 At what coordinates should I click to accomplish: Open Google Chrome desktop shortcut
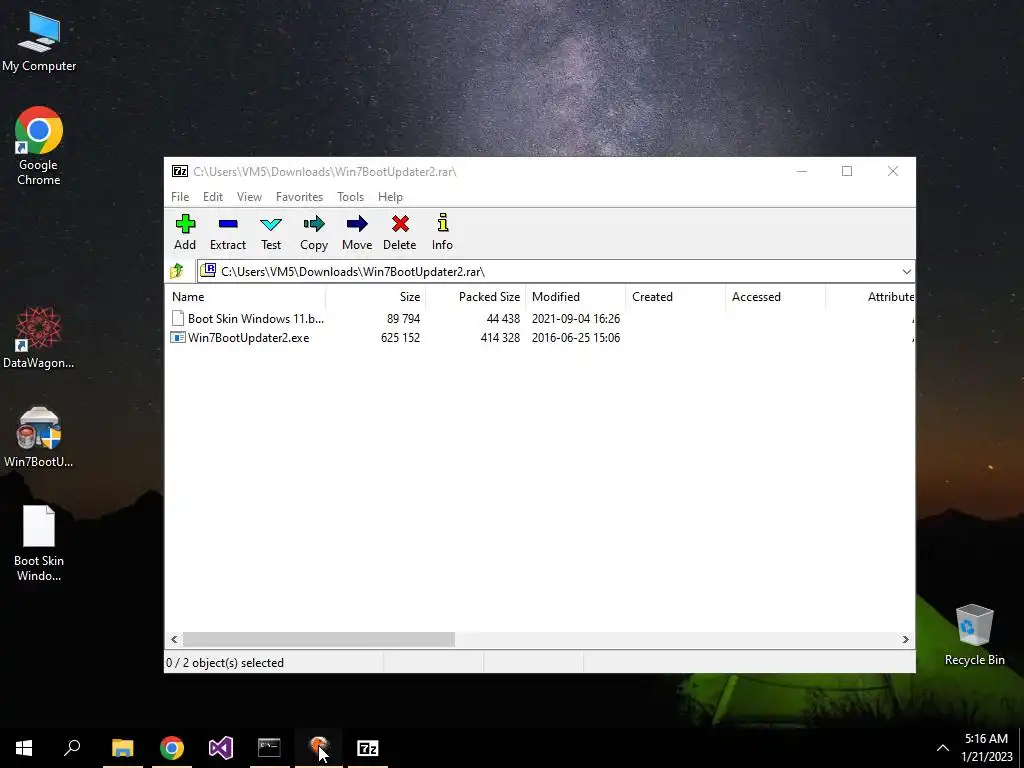[x=39, y=146]
